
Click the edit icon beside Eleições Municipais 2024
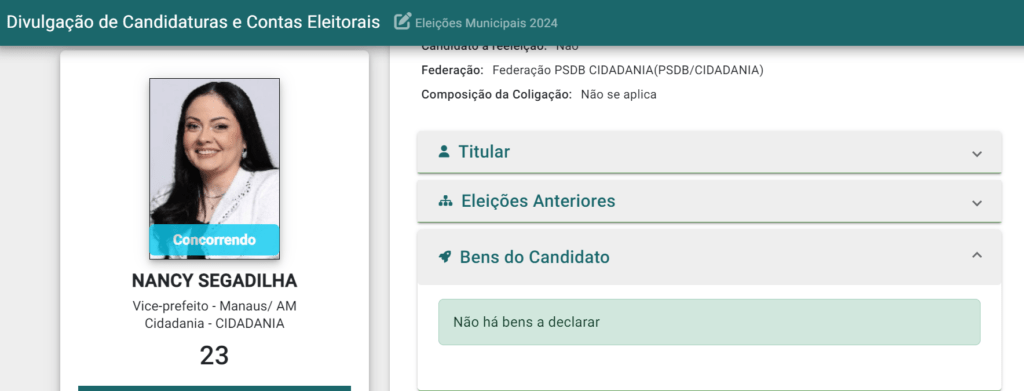click(402, 22)
